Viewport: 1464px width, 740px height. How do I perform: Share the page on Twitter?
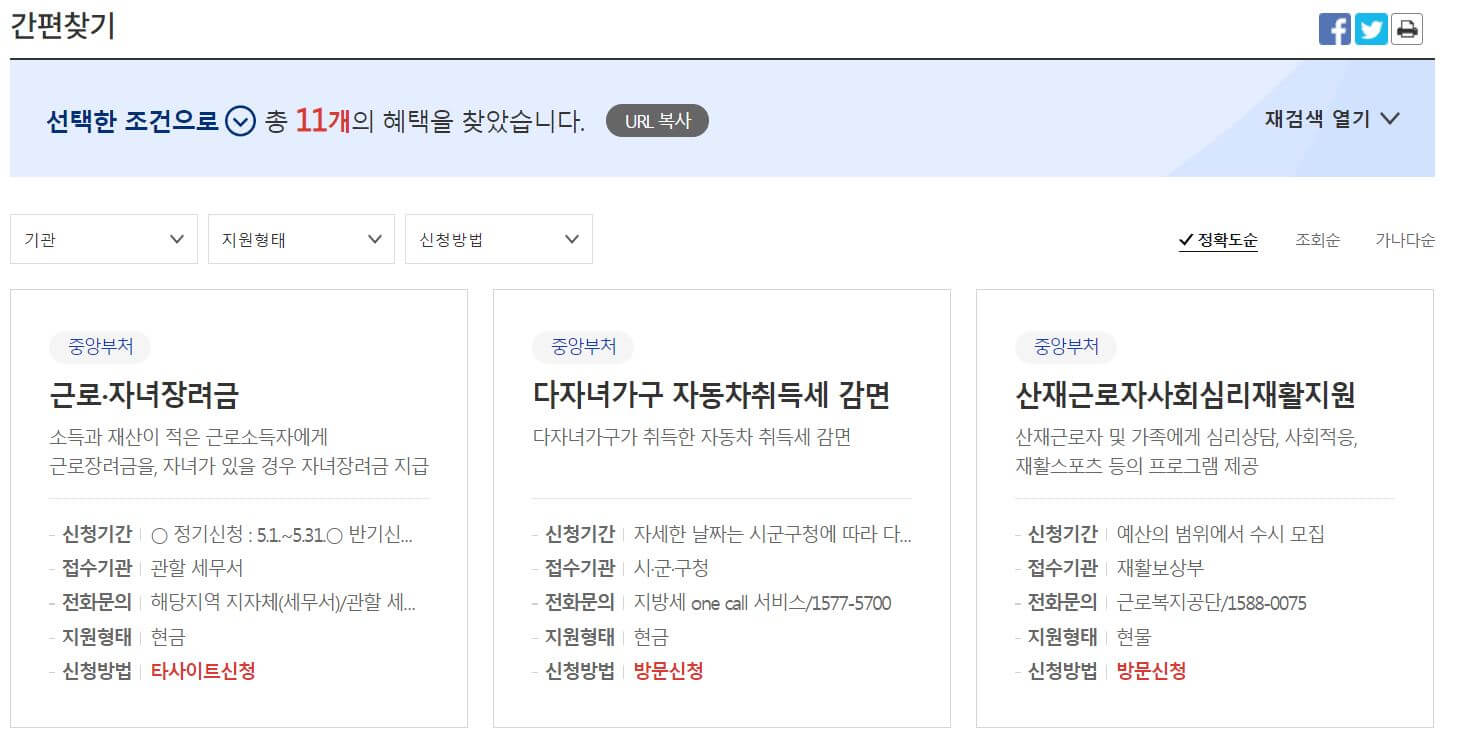[x=1370, y=29]
